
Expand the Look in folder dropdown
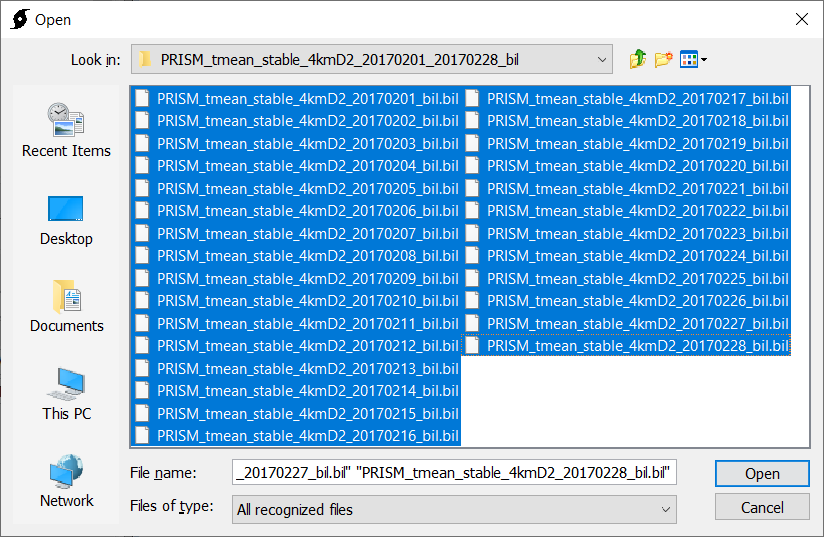(602, 59)
